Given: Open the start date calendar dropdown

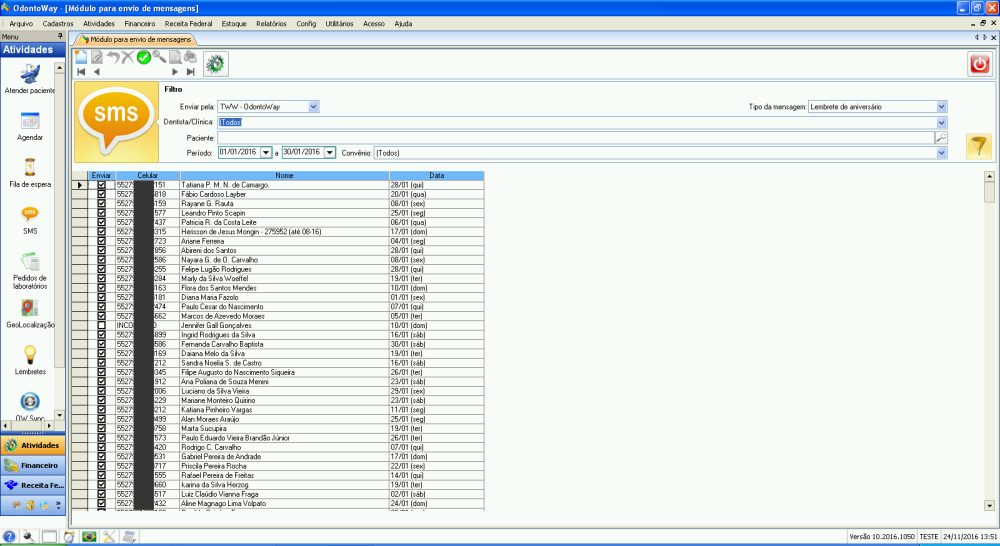Looking at the screenshot, I should 266,152.
